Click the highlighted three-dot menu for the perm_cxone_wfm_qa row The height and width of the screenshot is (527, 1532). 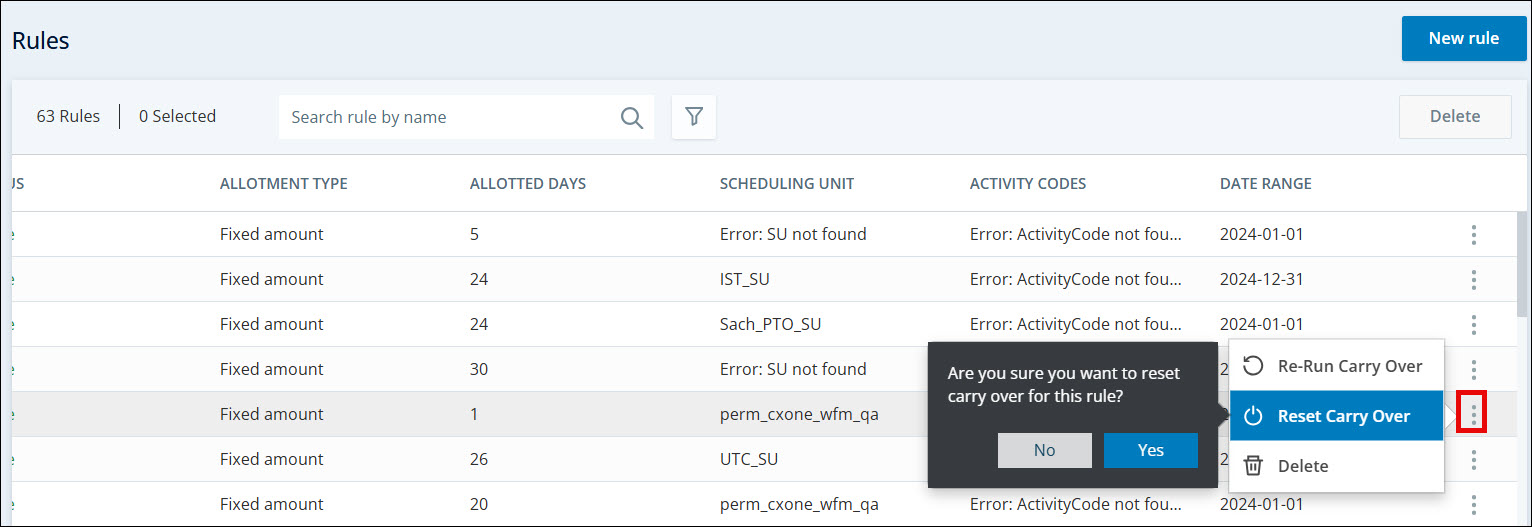point(1473,415)
